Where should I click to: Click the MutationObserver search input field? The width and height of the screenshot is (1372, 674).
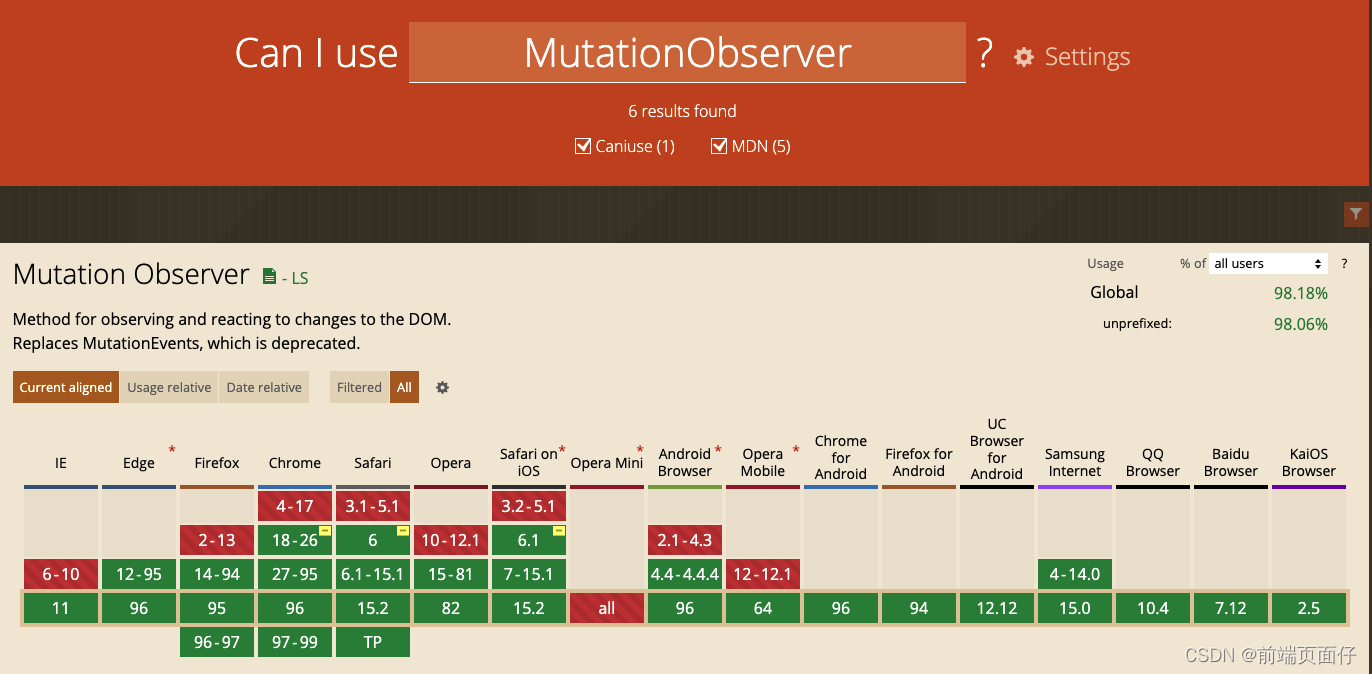pyautogui.click(x=687, y=53)
